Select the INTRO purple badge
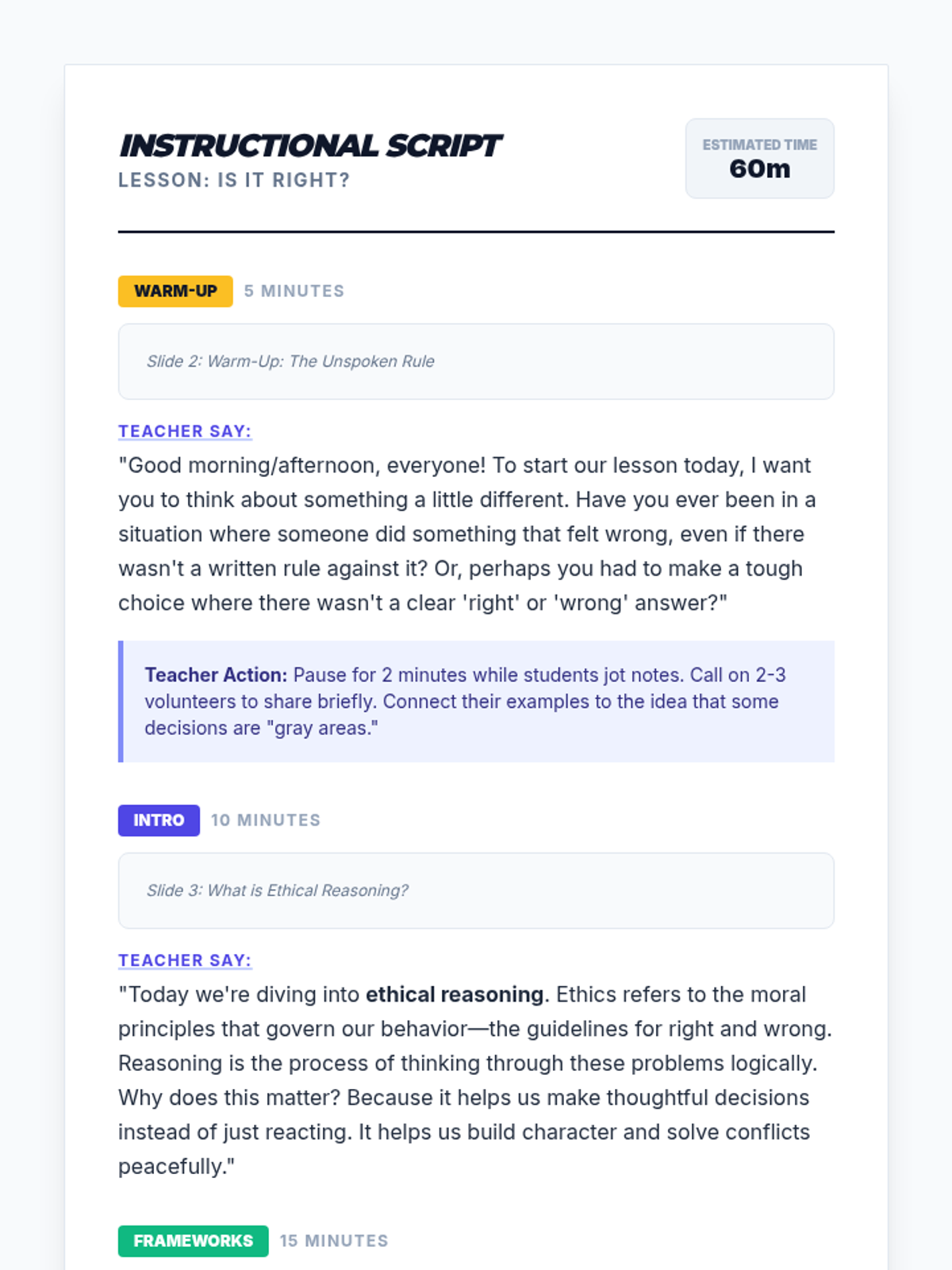Screen dimensions: 952x1270 click(x=159, y=820)
